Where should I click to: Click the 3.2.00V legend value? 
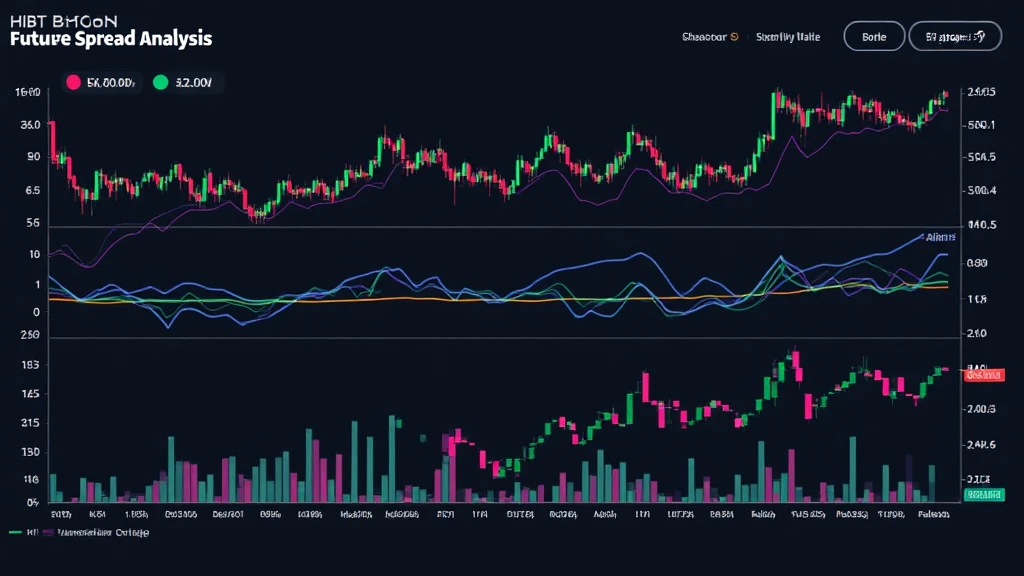192,83
